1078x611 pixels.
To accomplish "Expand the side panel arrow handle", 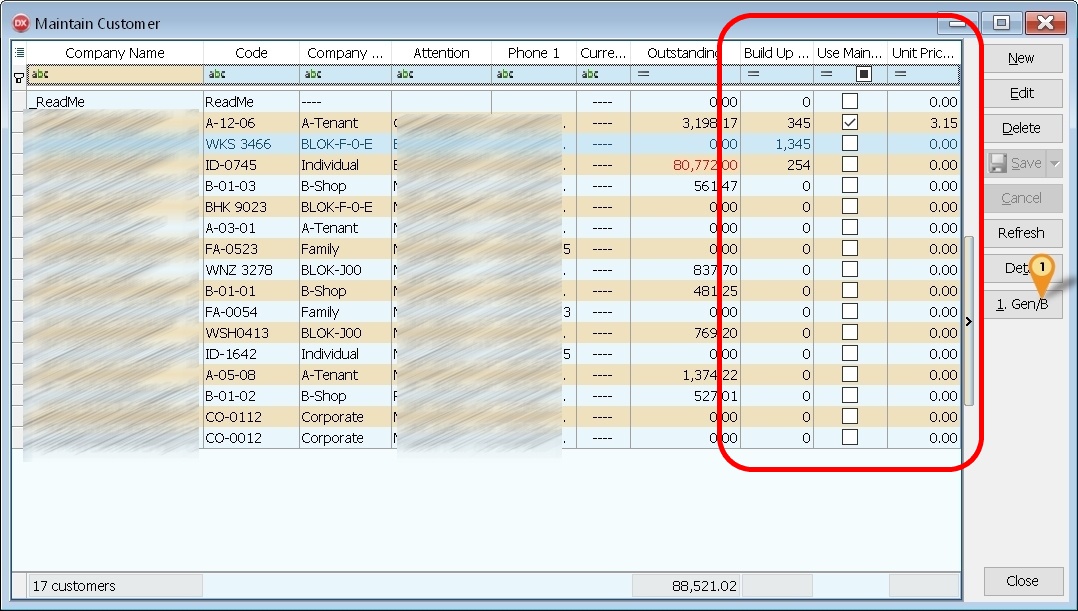I will click(968, 320).
